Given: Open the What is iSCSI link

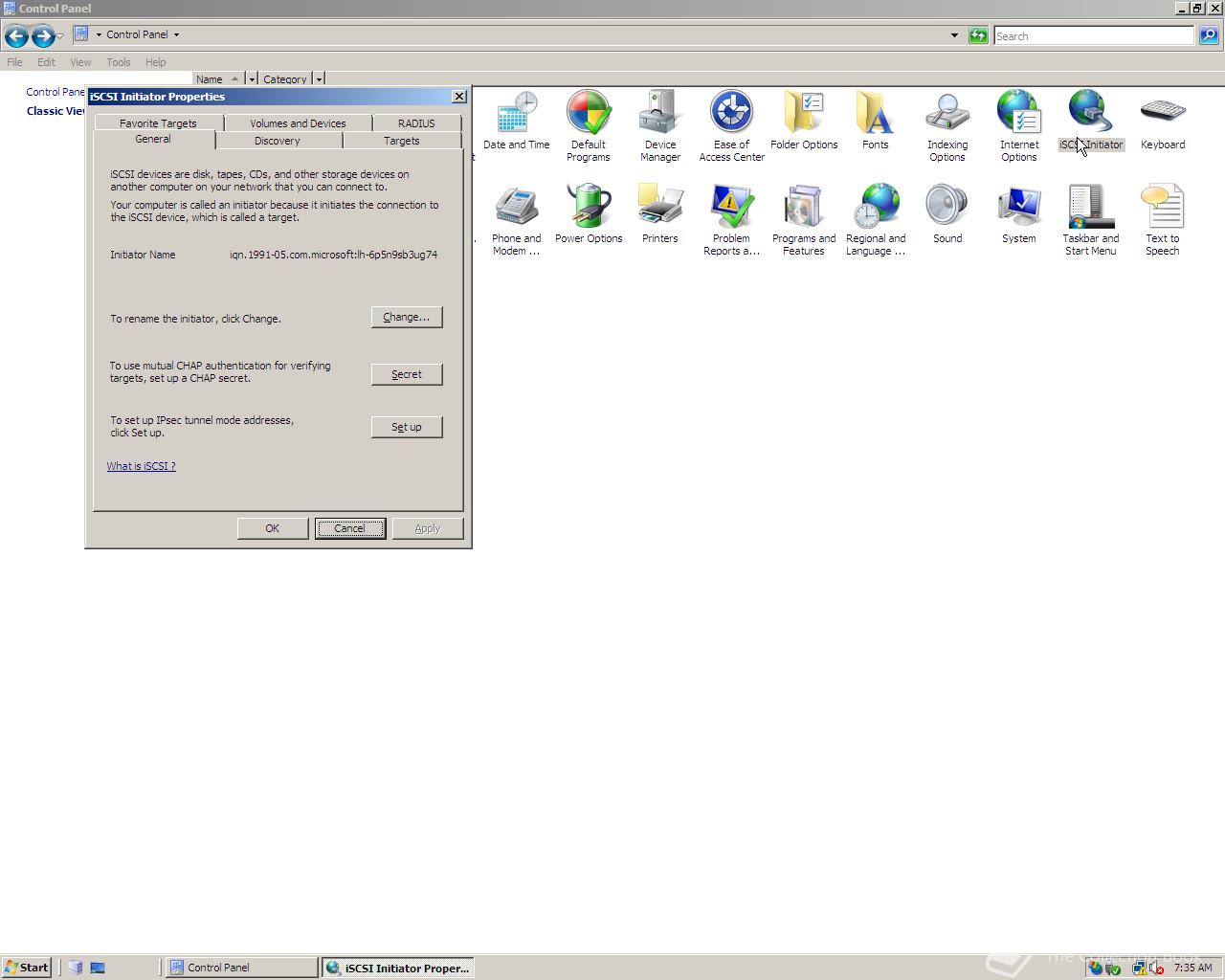Looking at the screenshot, I should pos(141,466).
